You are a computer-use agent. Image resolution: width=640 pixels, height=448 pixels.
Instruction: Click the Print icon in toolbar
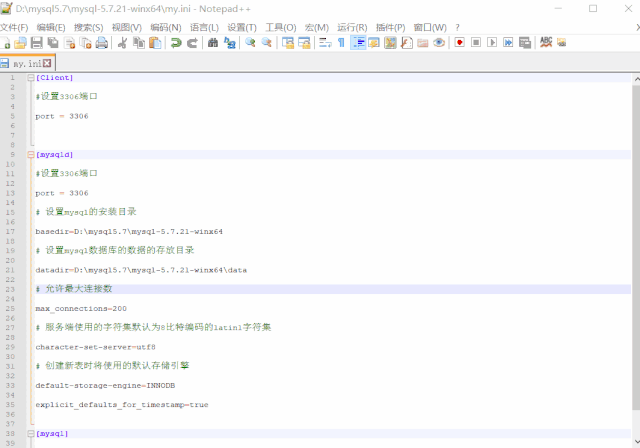(101, 43)
